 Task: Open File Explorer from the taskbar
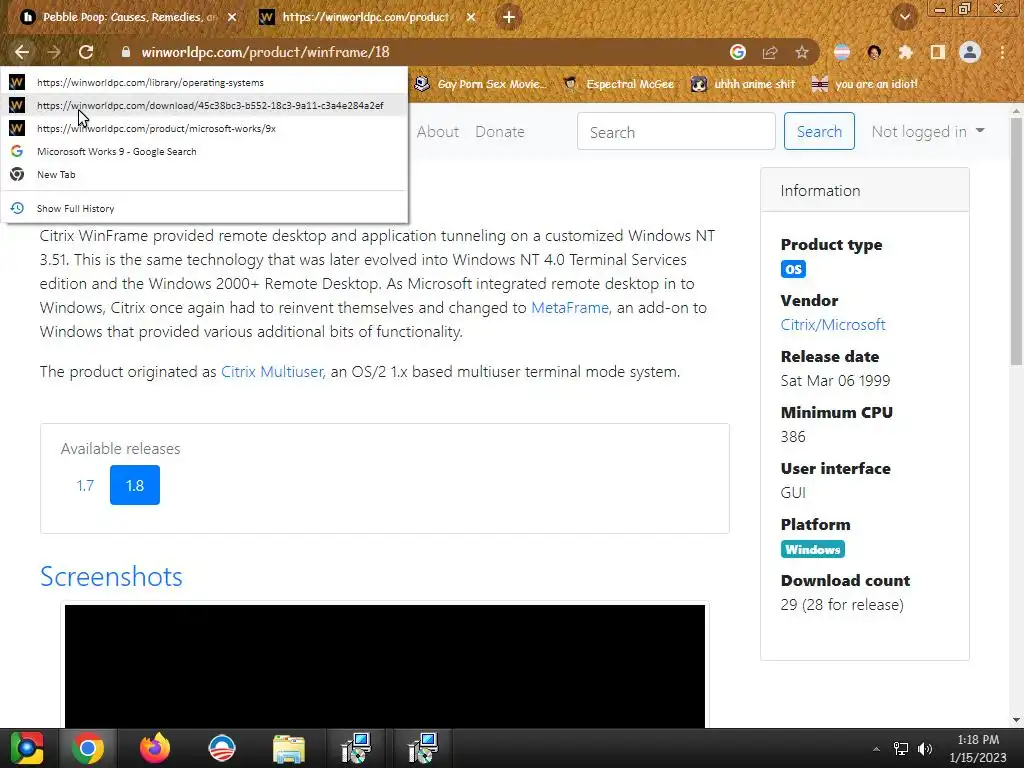coord(289,748)
